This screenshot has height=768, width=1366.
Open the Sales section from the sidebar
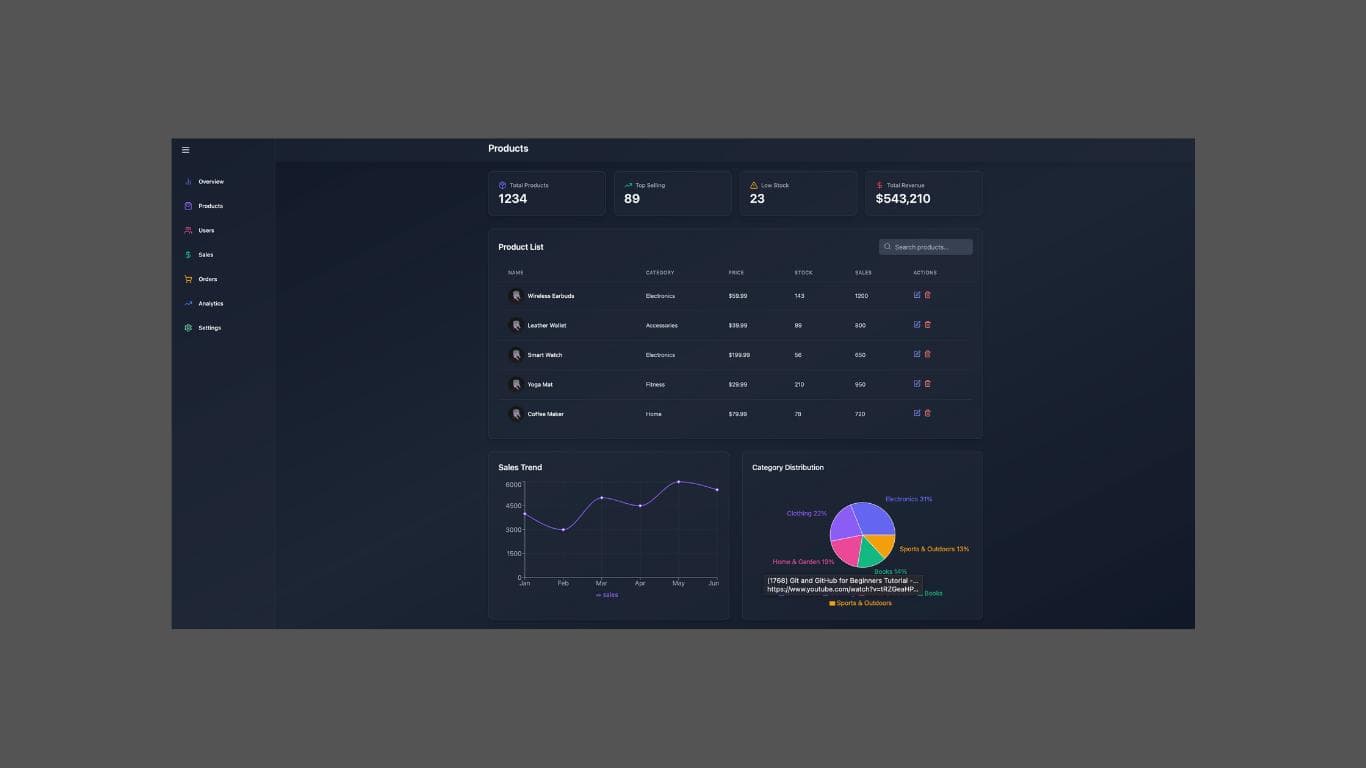click(188, 255)
